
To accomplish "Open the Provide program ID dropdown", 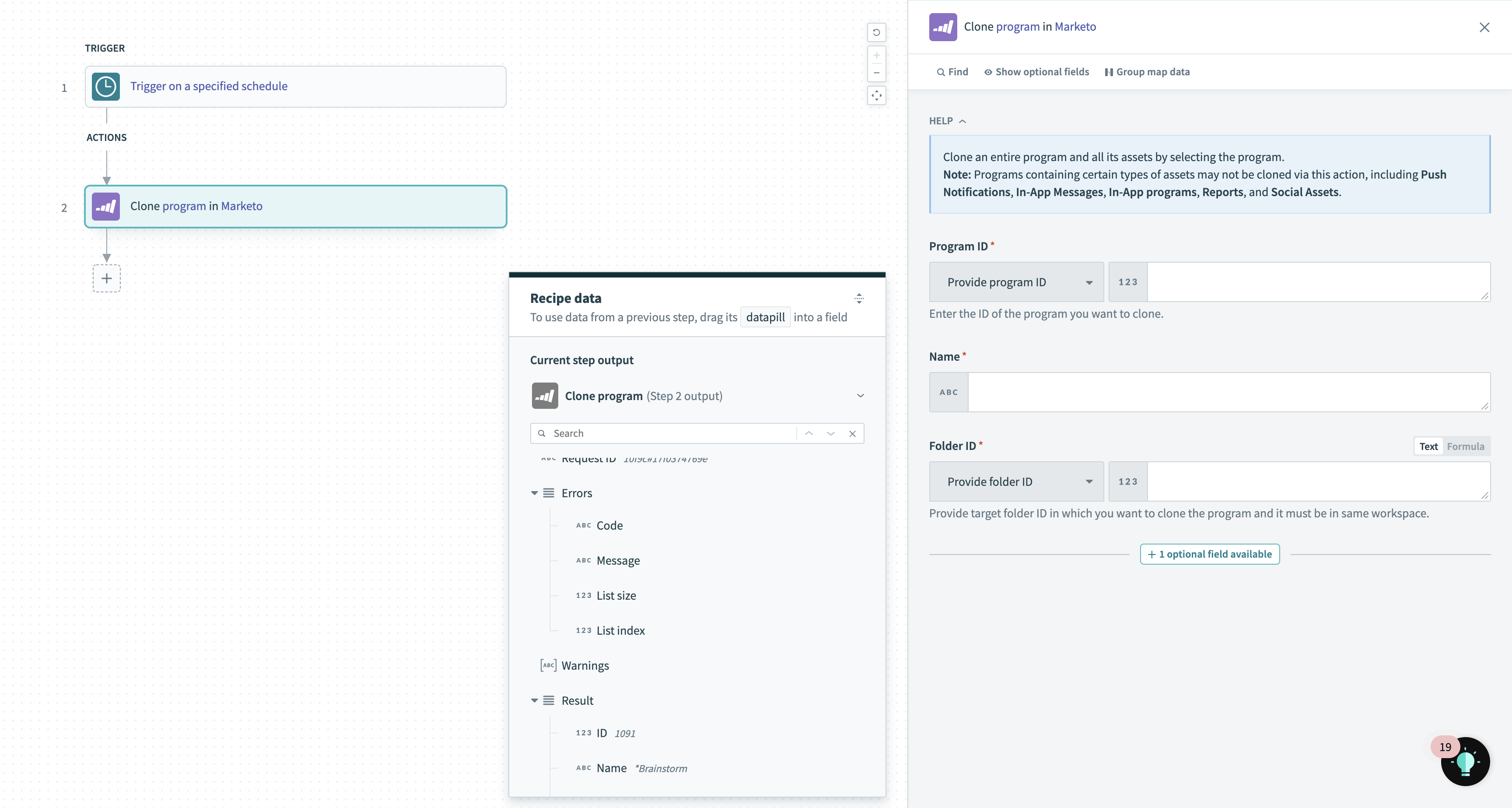I will (1016, 282).
